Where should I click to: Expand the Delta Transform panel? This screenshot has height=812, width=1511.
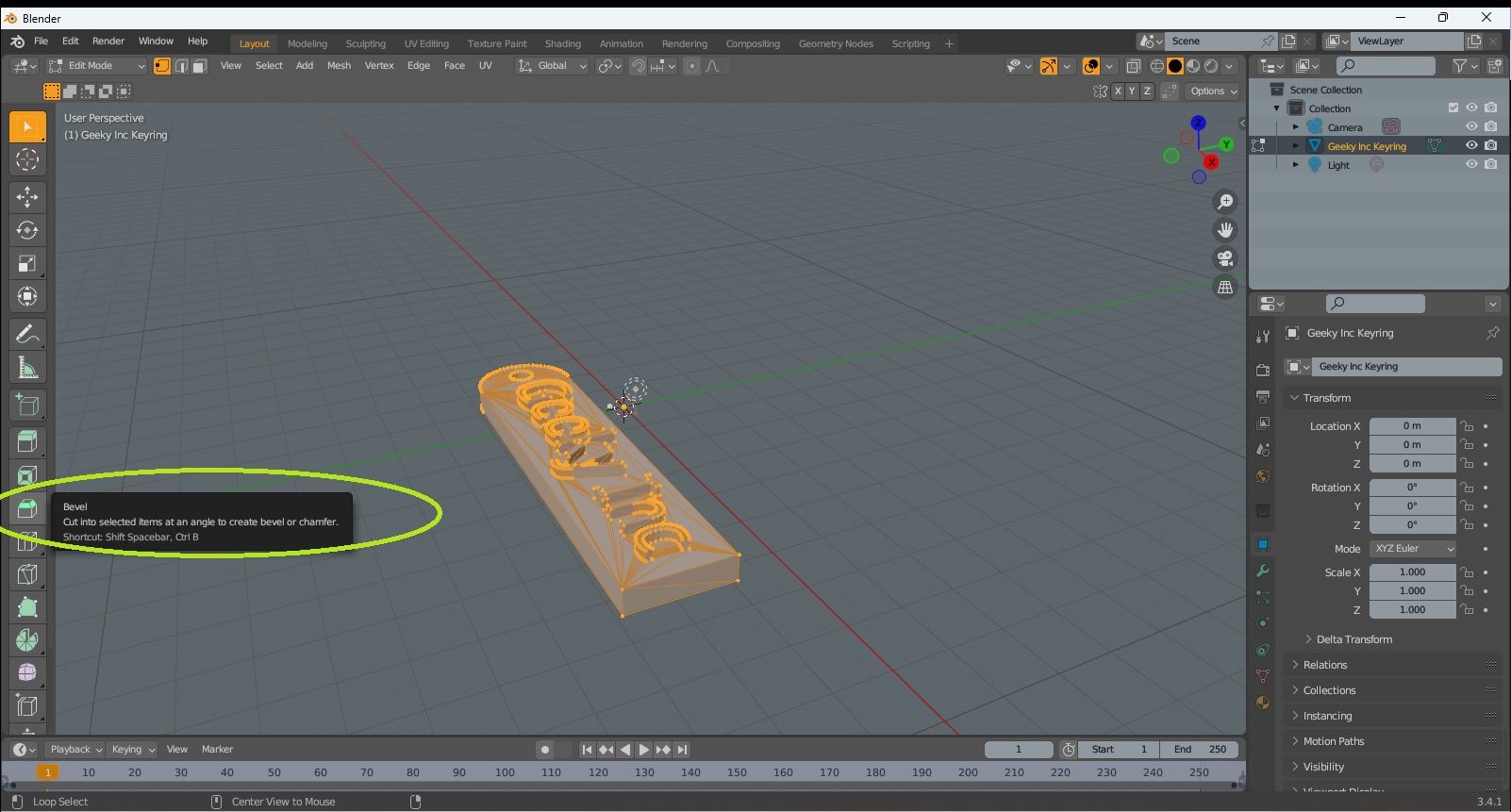1353,639
